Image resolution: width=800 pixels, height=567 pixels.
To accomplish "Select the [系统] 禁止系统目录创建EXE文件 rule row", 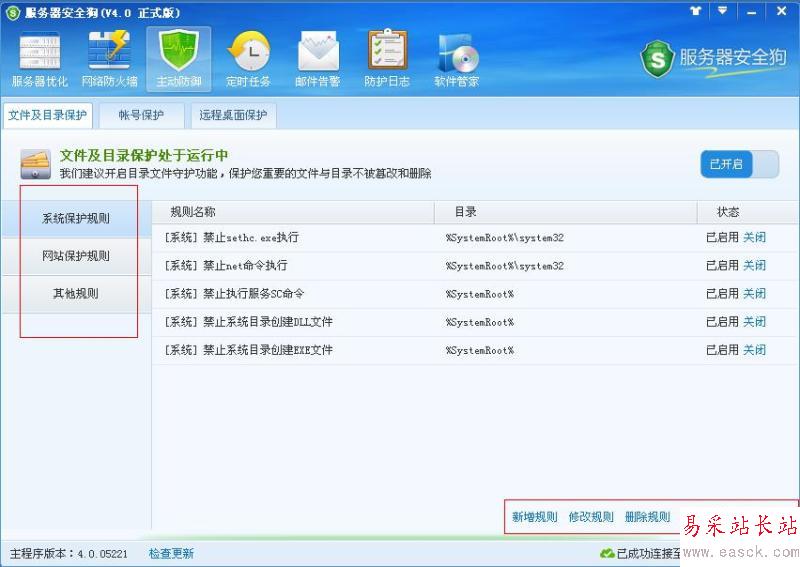I will pyautogui.click(x=476, y=350).
